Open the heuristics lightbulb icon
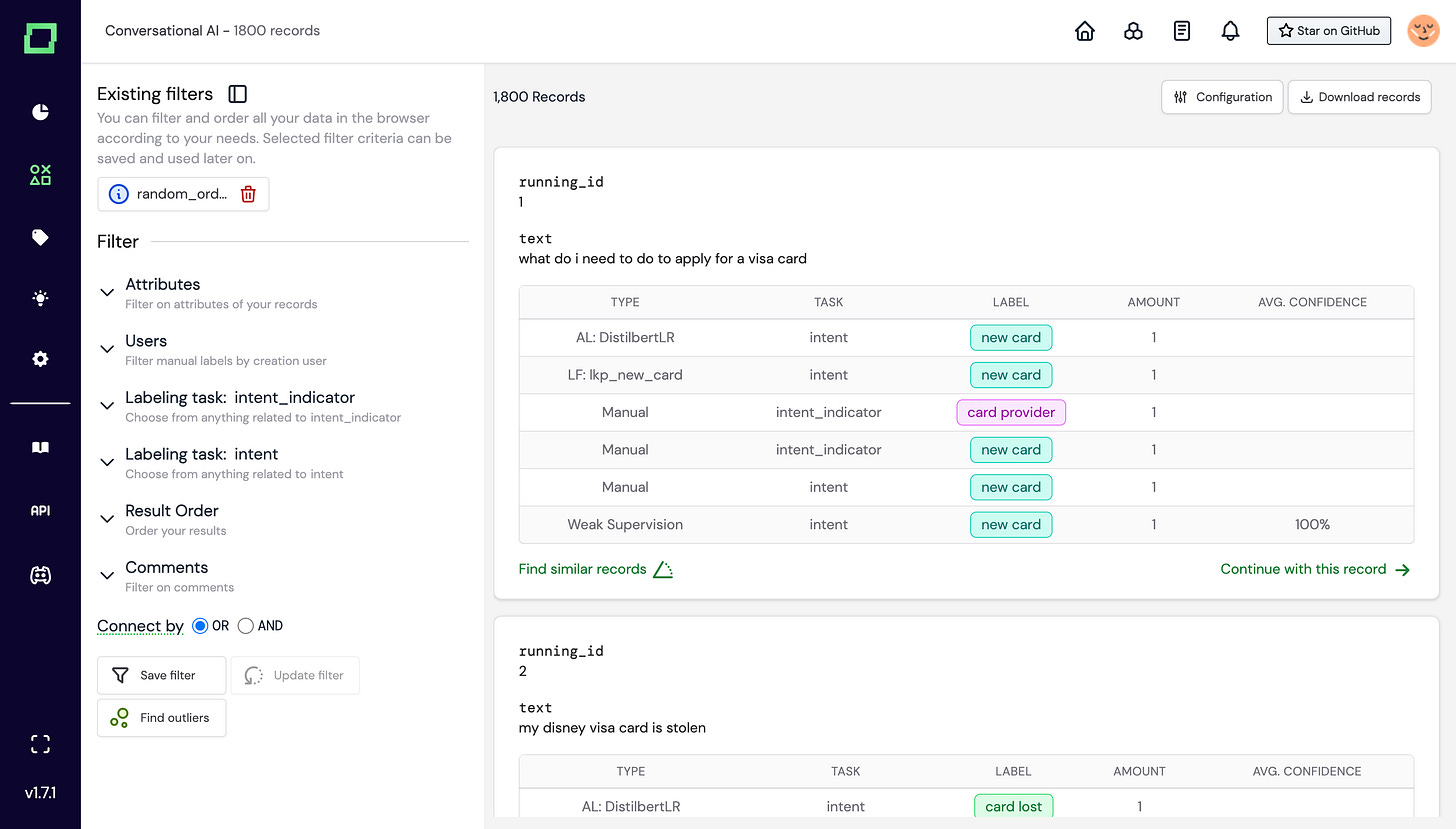Viewport: 1456px width, 829px height. click(x=40, y=298)
